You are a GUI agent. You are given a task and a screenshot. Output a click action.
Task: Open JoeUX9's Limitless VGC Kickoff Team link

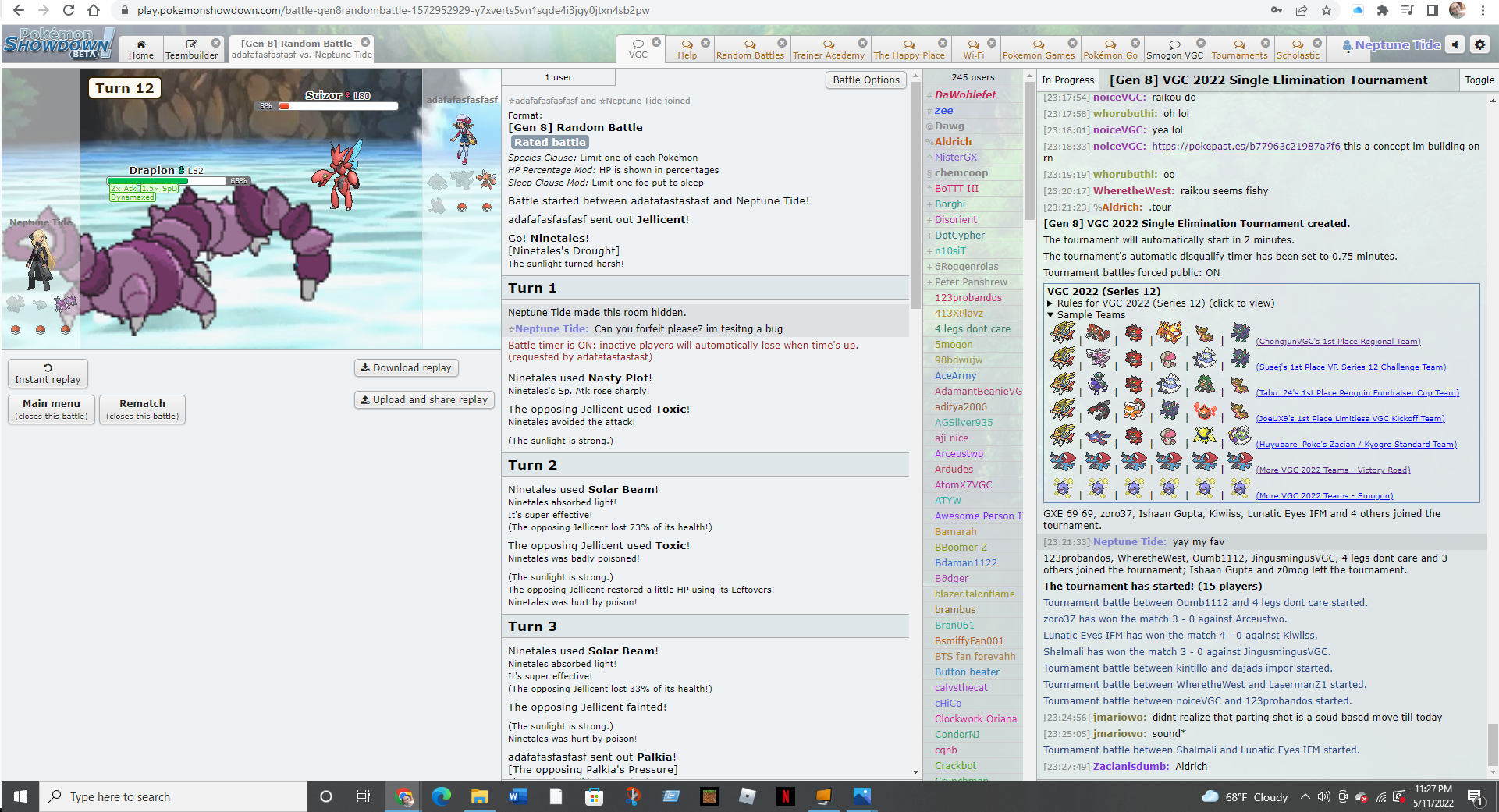coord(1350,418)
